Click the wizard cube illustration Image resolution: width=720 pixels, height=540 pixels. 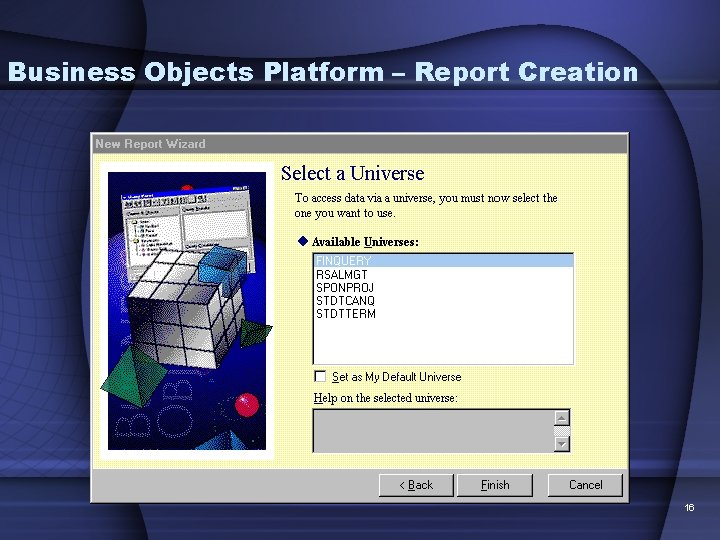(187, 311)
